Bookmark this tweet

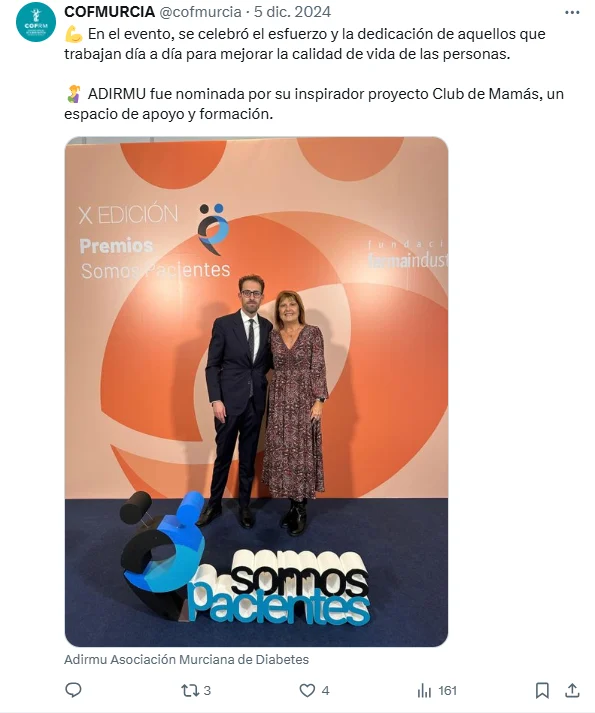[x=542, y=691]
